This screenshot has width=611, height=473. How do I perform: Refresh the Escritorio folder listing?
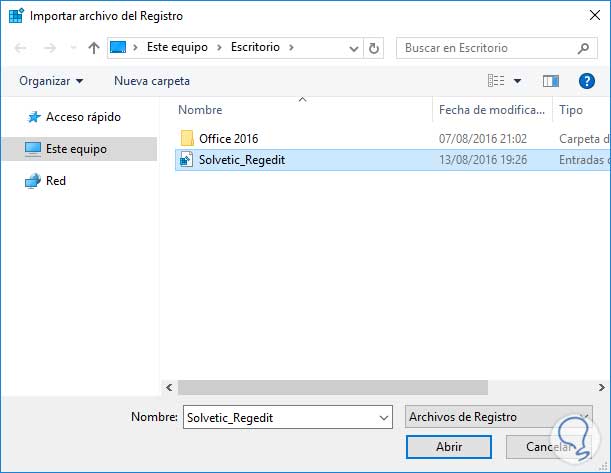(x=374, y=48)
